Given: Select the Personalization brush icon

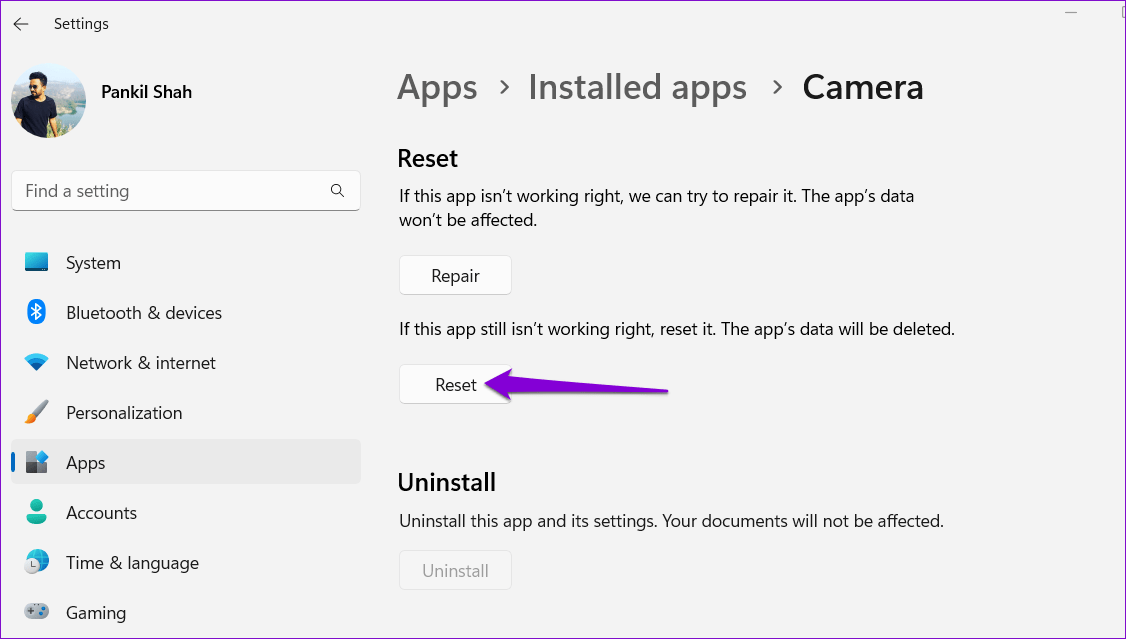Looking at the screenshot, I should pyautogui.click(x=36, y=412).
